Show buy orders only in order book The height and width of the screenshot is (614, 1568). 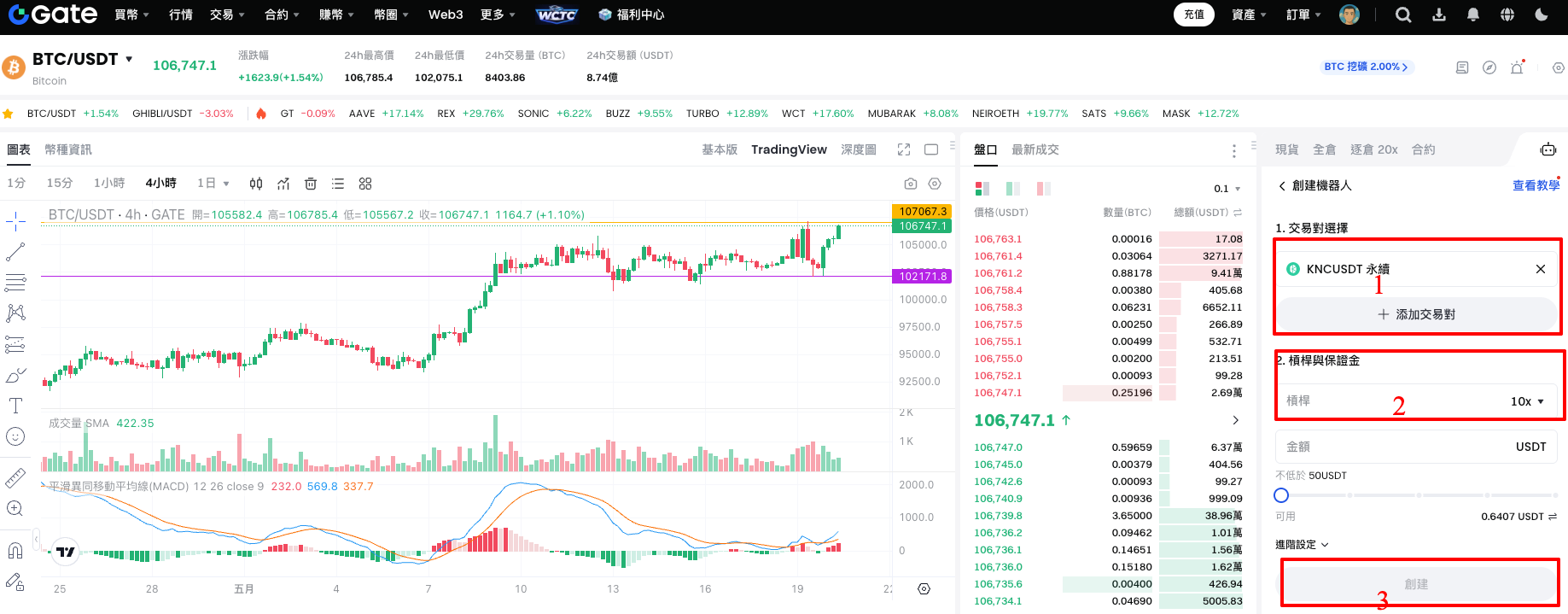1013,189
